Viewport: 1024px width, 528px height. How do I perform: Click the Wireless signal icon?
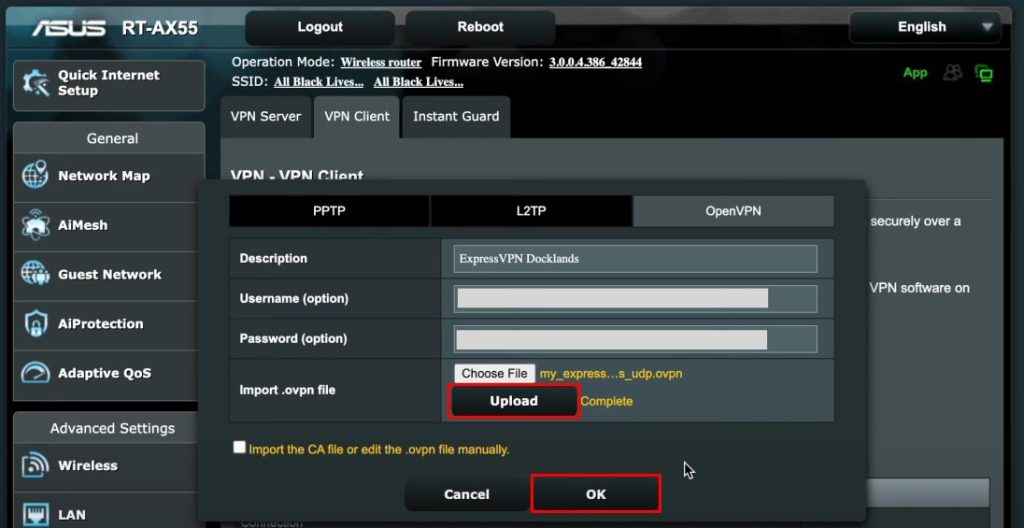[x=35, y=466]
